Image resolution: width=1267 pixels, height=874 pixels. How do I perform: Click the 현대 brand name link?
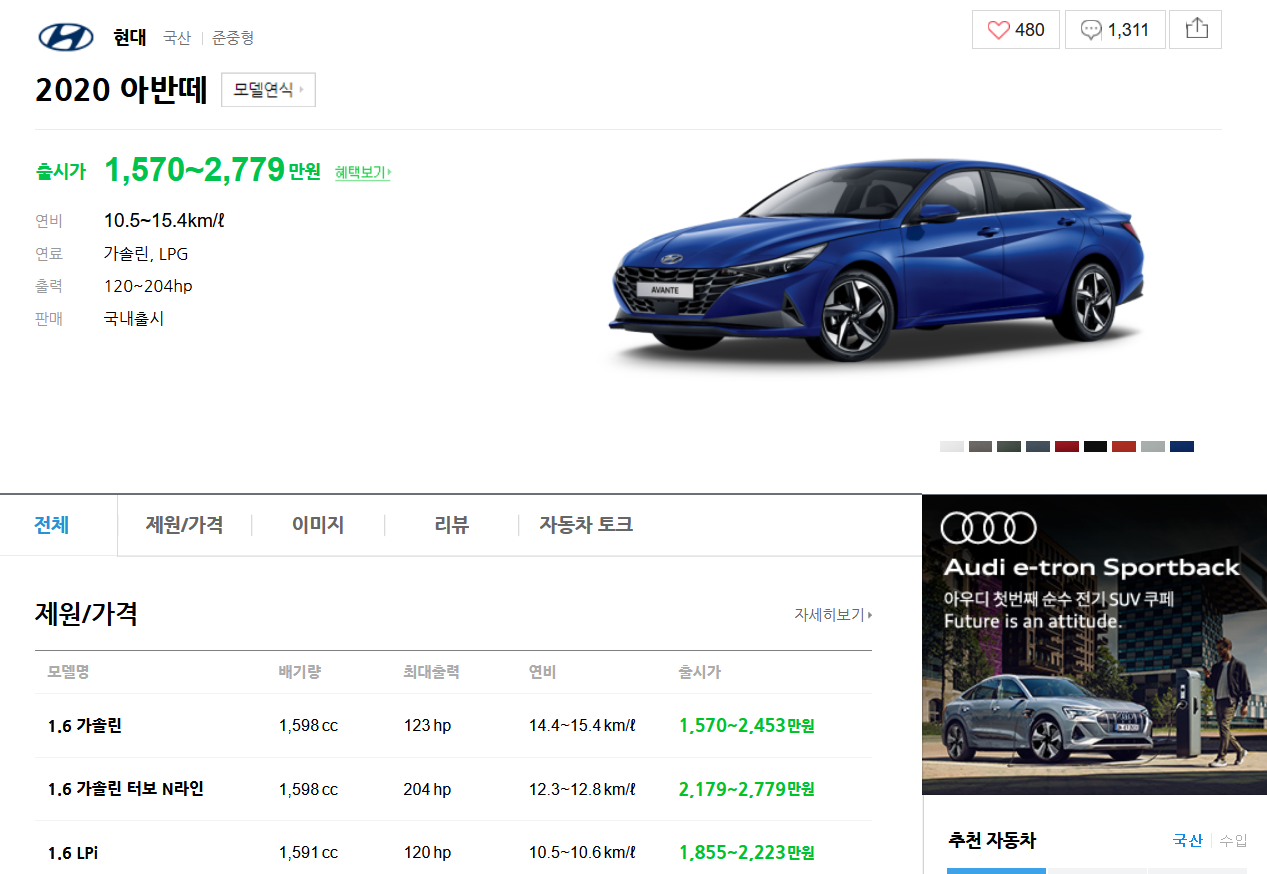[130, 38]
